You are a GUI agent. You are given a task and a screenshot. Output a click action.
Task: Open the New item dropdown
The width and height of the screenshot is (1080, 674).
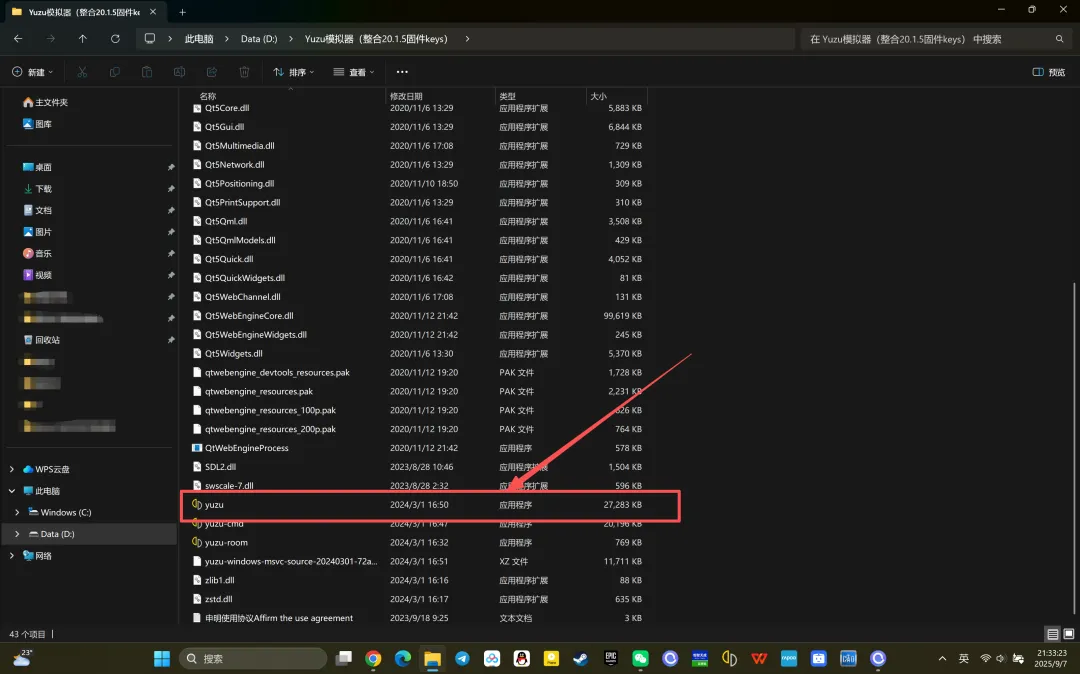tap(33, 72)
